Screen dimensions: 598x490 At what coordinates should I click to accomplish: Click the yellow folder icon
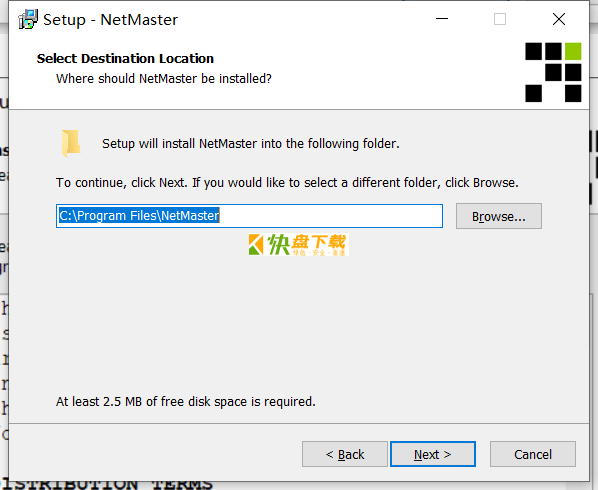point(71,143)
